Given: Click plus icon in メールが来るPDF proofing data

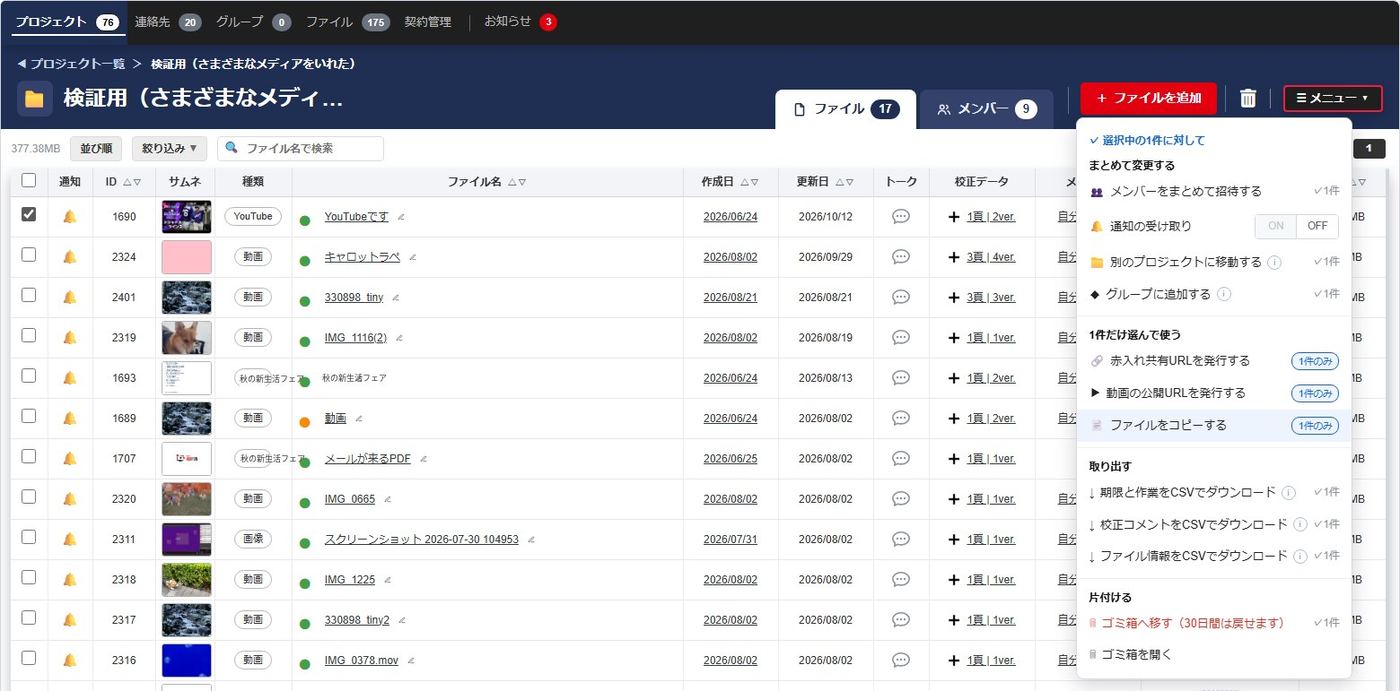Looking at the screenshot, I should pyautogui.click(x=954, y=459).
